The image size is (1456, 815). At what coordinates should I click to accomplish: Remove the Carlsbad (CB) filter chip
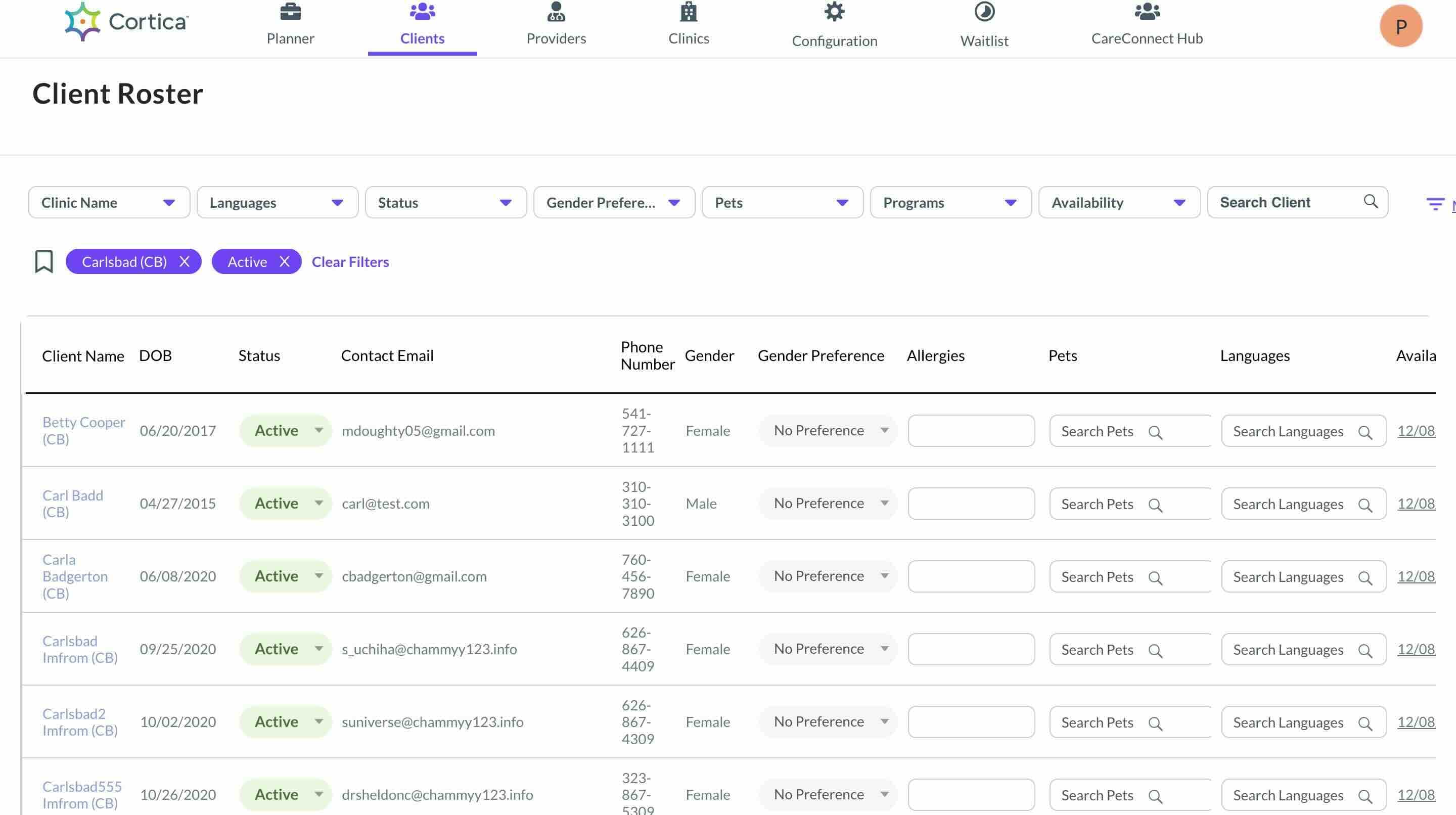184,262
